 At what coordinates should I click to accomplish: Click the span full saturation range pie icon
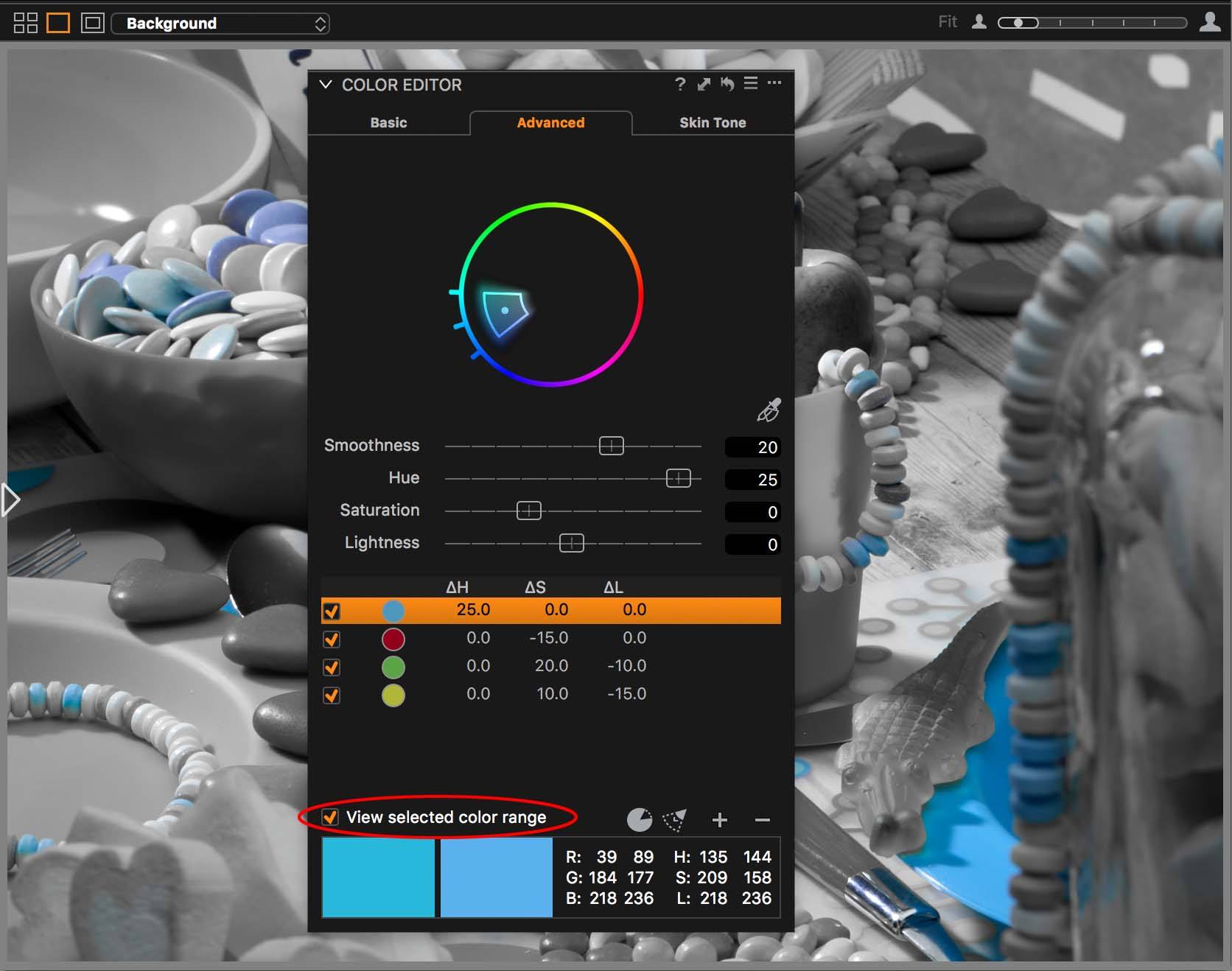pyautogui.click(x=639, y=819)
